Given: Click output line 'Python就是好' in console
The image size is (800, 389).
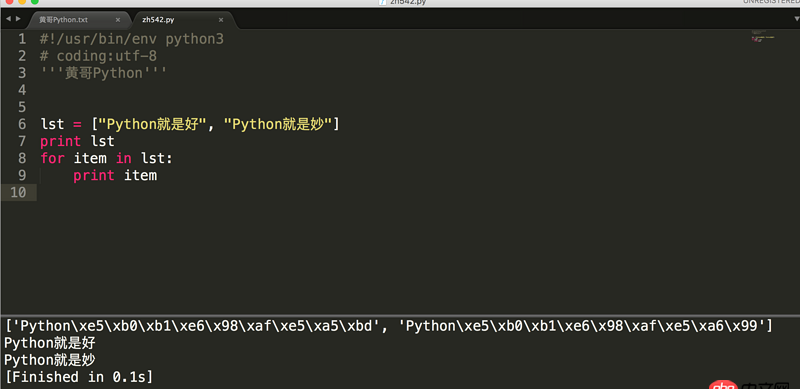Looking at the screenshot, I should (x=50, y=343).
